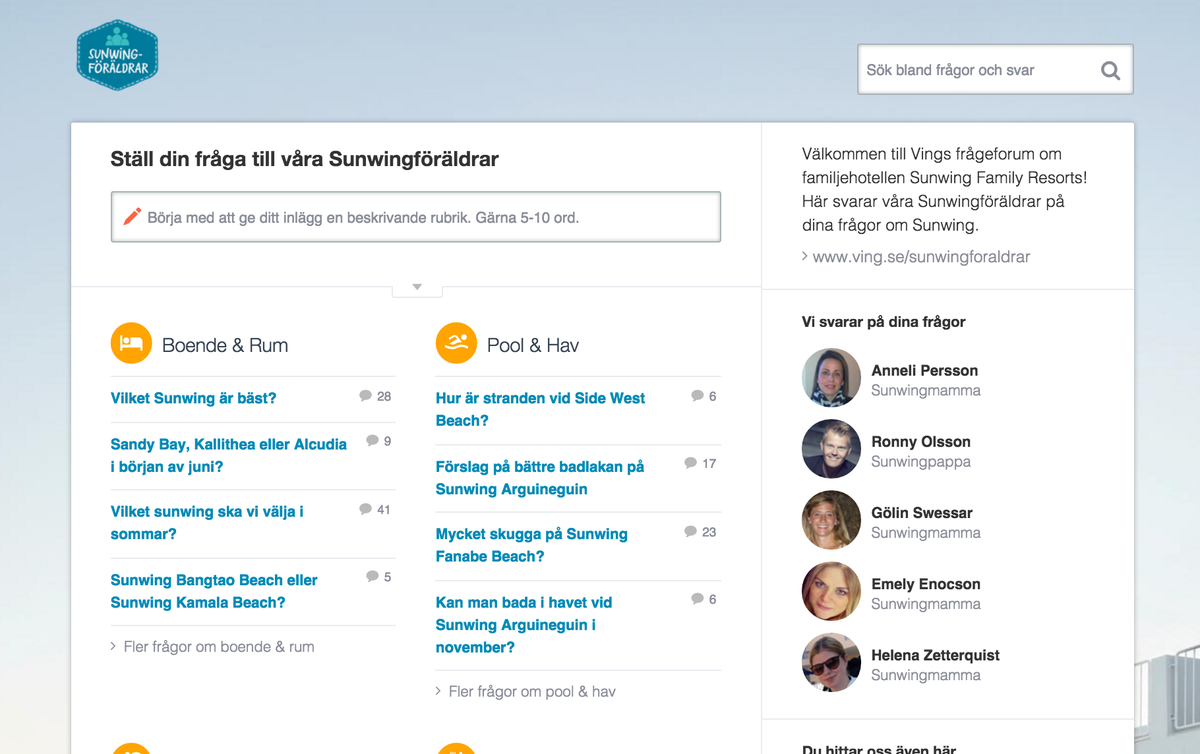The height and width of the screenshot is (754, 1200).
Task: Click comment bubble with count 5
Action: pyautogui.click(x=373, y=576)
